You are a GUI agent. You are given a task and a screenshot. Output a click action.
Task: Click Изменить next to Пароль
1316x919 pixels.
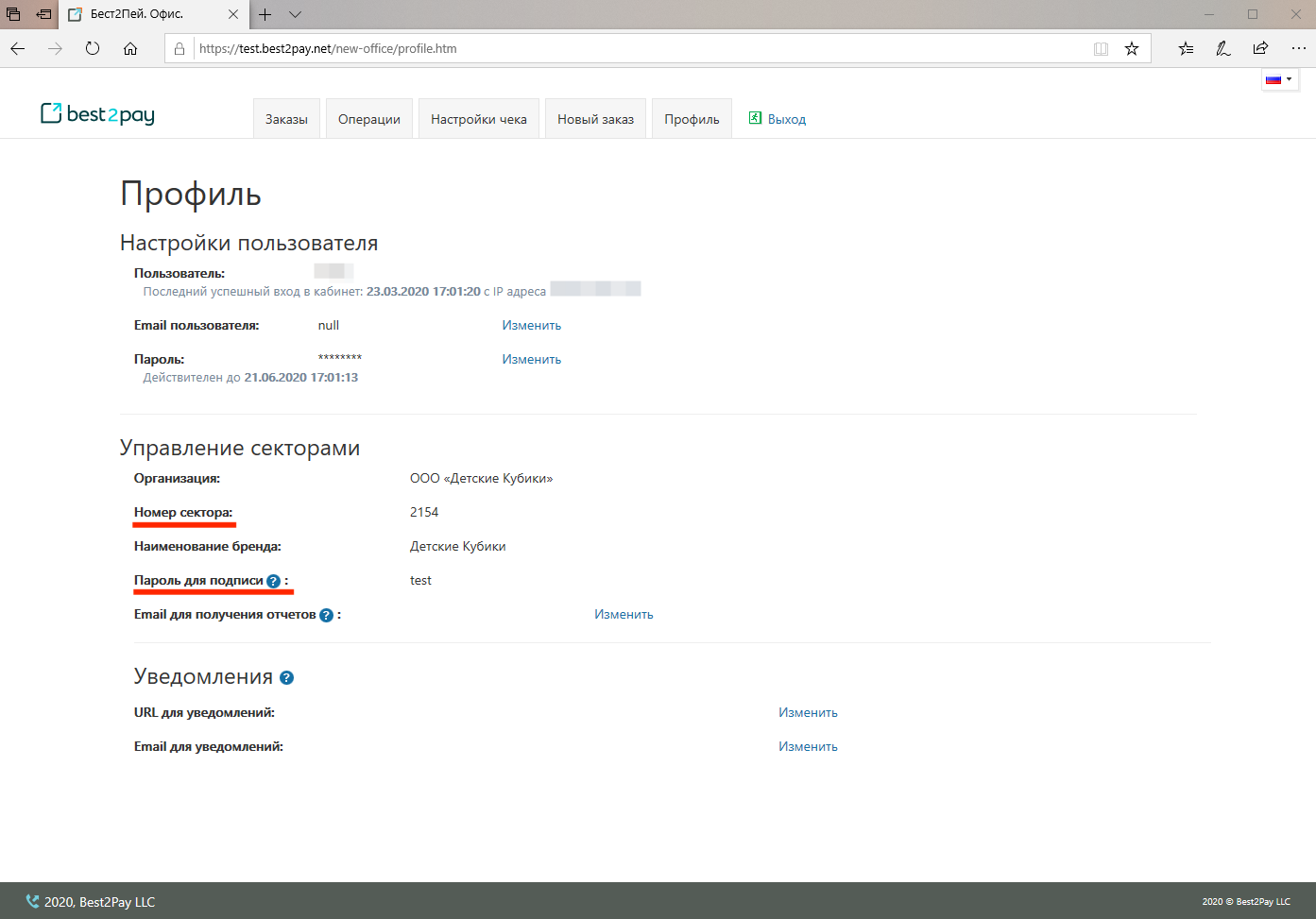click(x=531, y=359)
